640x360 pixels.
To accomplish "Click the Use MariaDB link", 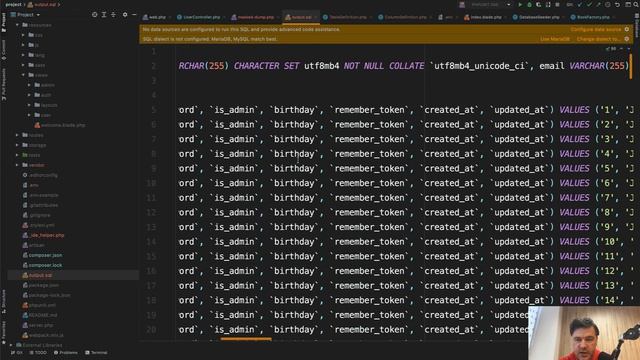I will pos(555,39).
